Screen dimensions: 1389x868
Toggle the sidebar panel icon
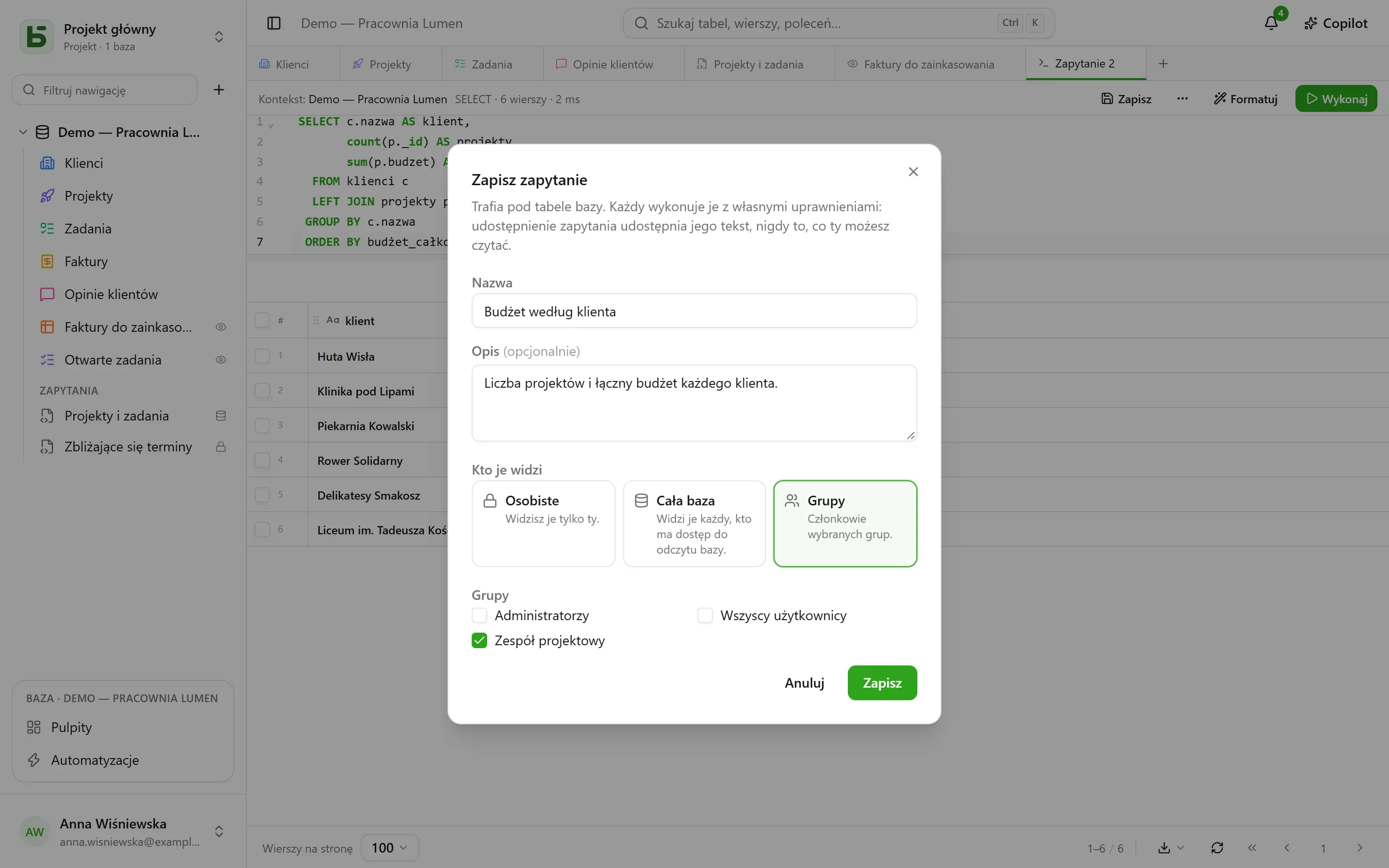[x=274, y=23]
